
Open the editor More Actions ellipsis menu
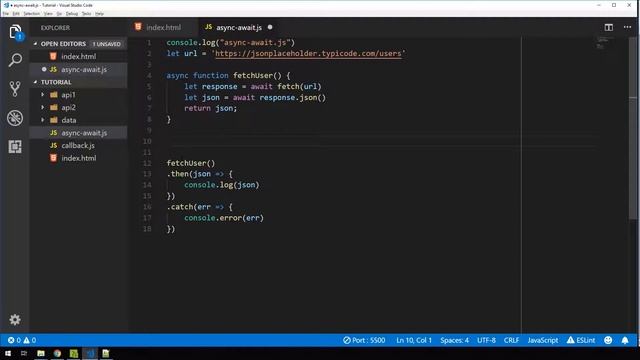click(627, 27)
